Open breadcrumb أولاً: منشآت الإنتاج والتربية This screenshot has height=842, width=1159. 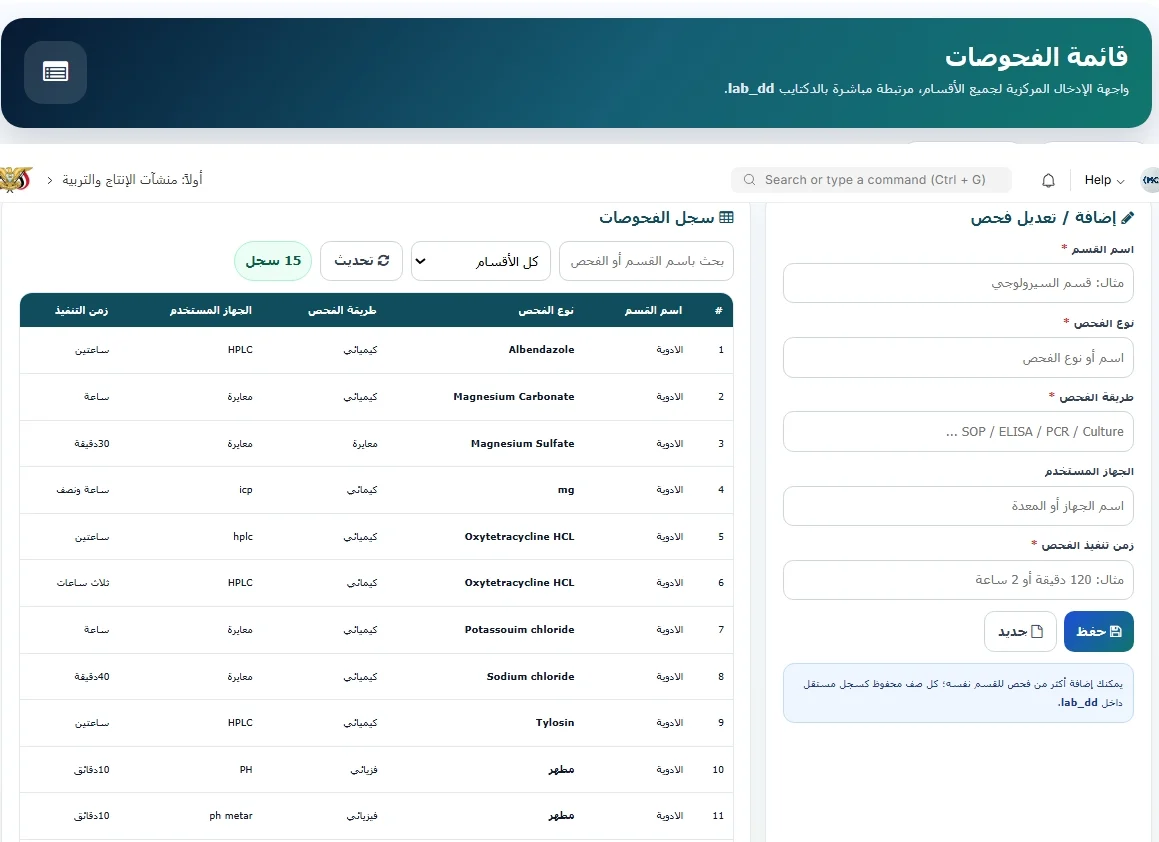(x=132, y=180)
